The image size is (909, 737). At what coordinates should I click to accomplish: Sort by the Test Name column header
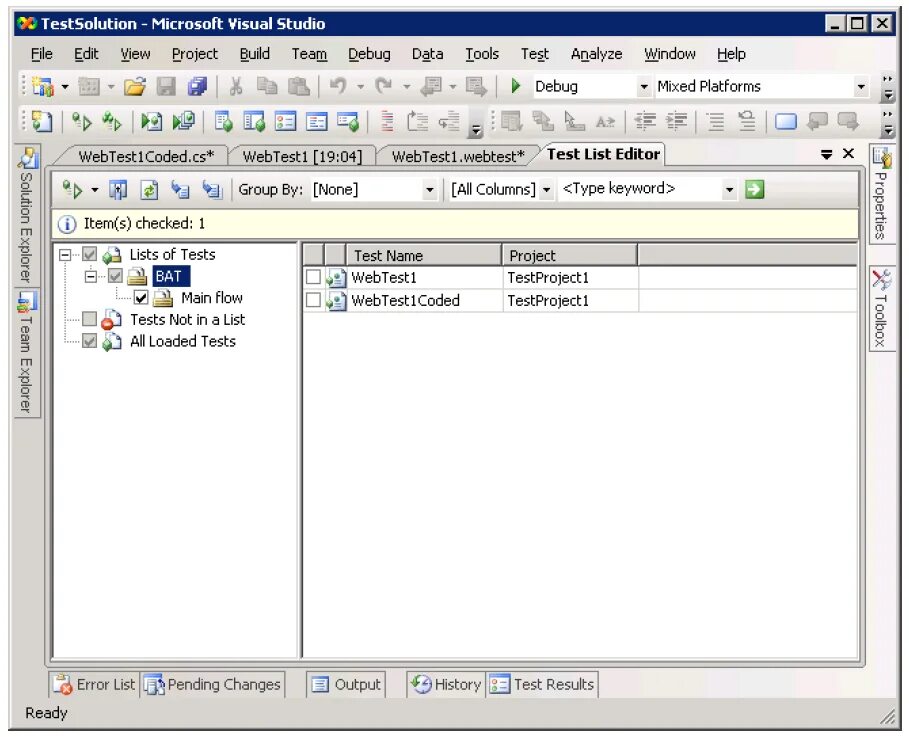click(x=424, y=255)
